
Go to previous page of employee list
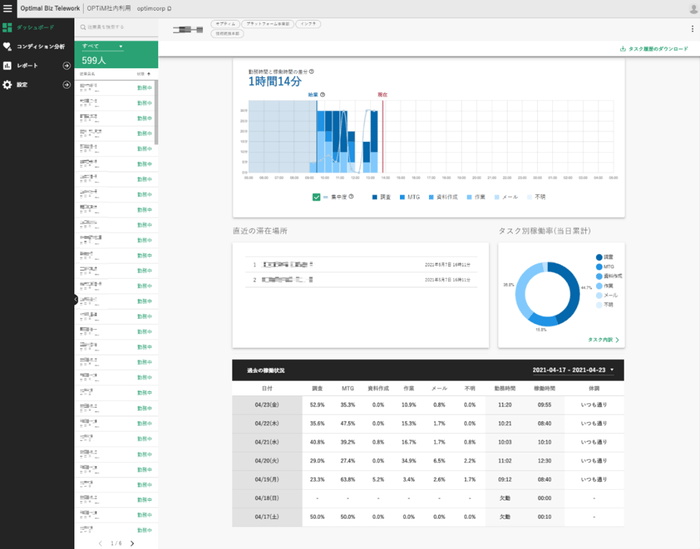click(x=98, y=543)
